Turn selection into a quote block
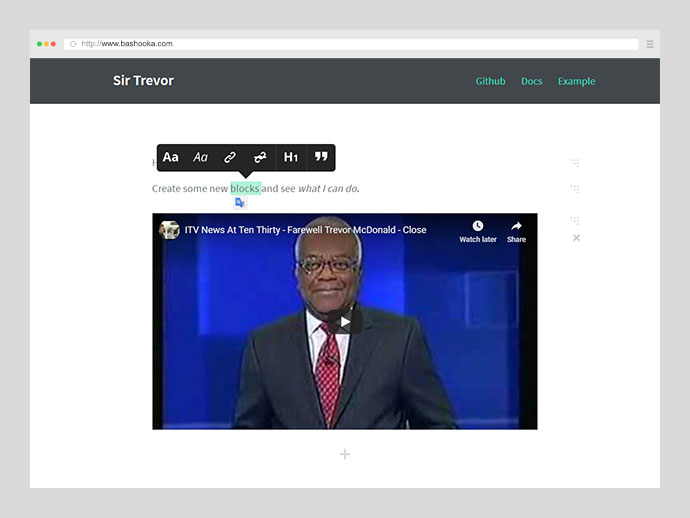This screenshot has height=518, width=690. [321, 157]
